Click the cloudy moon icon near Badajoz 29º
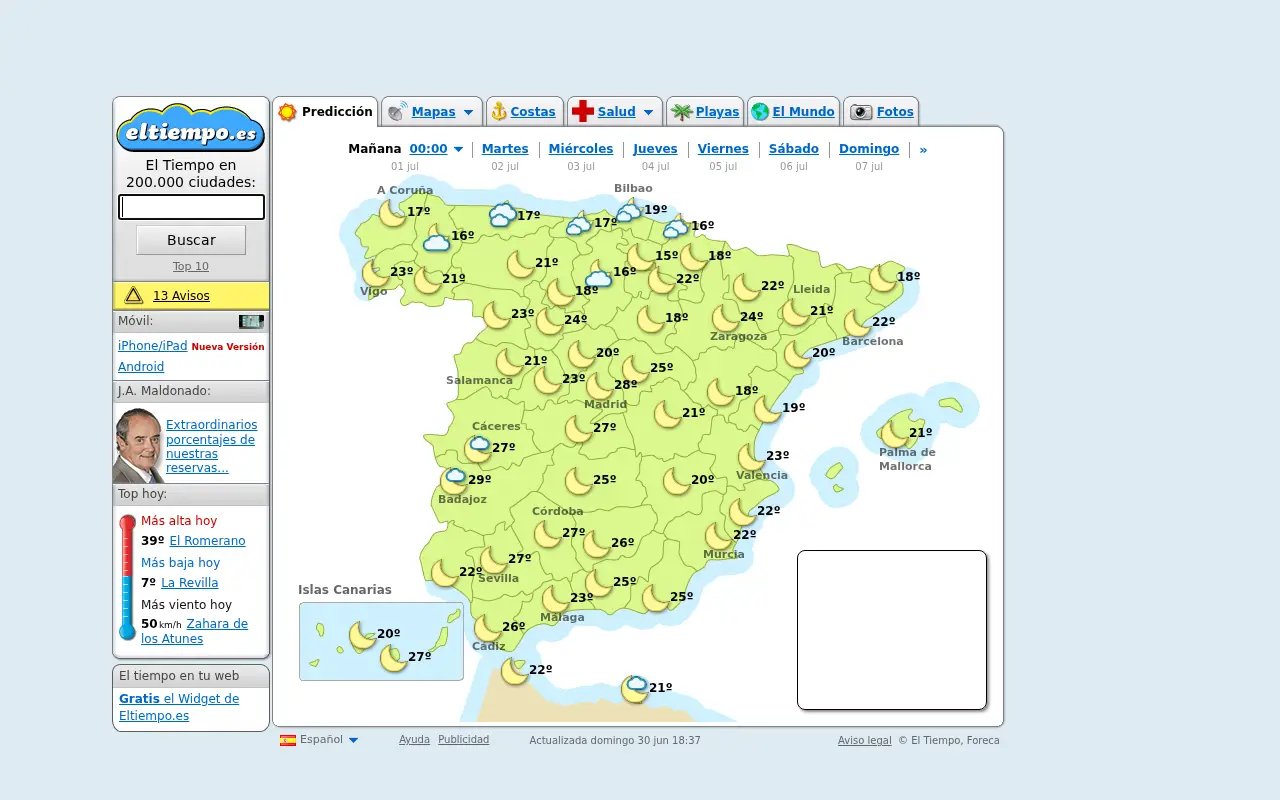The height and width of the screenshot is (800, 1280). pyautogui.click(x=454, y=481)
